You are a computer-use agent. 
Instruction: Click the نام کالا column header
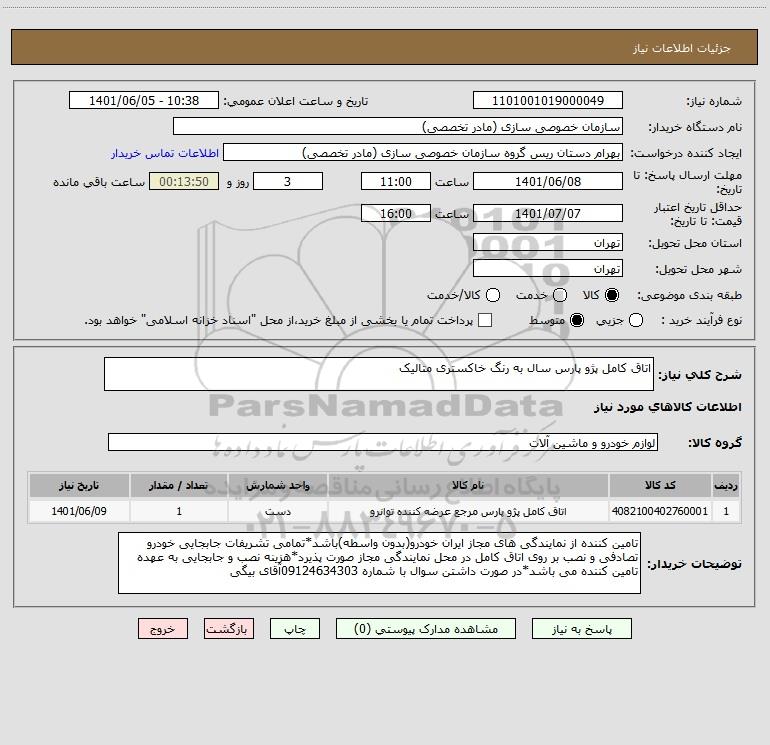pos(468,485)
